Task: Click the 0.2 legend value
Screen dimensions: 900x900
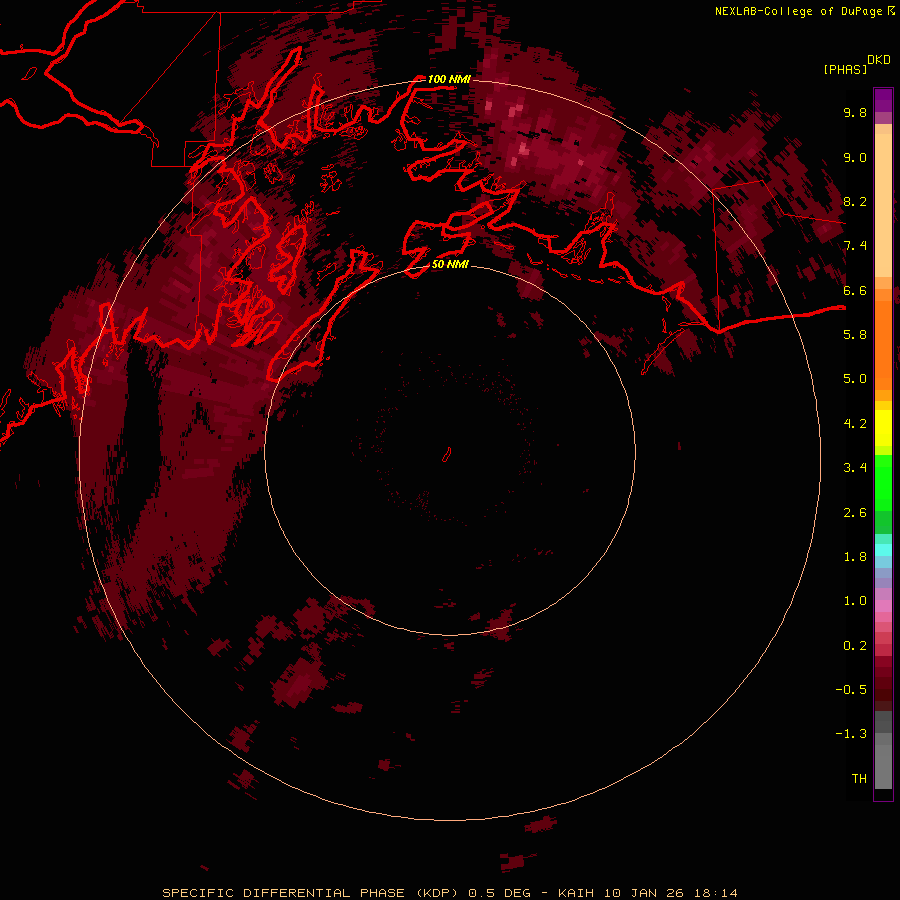Action: coord(855,646)
